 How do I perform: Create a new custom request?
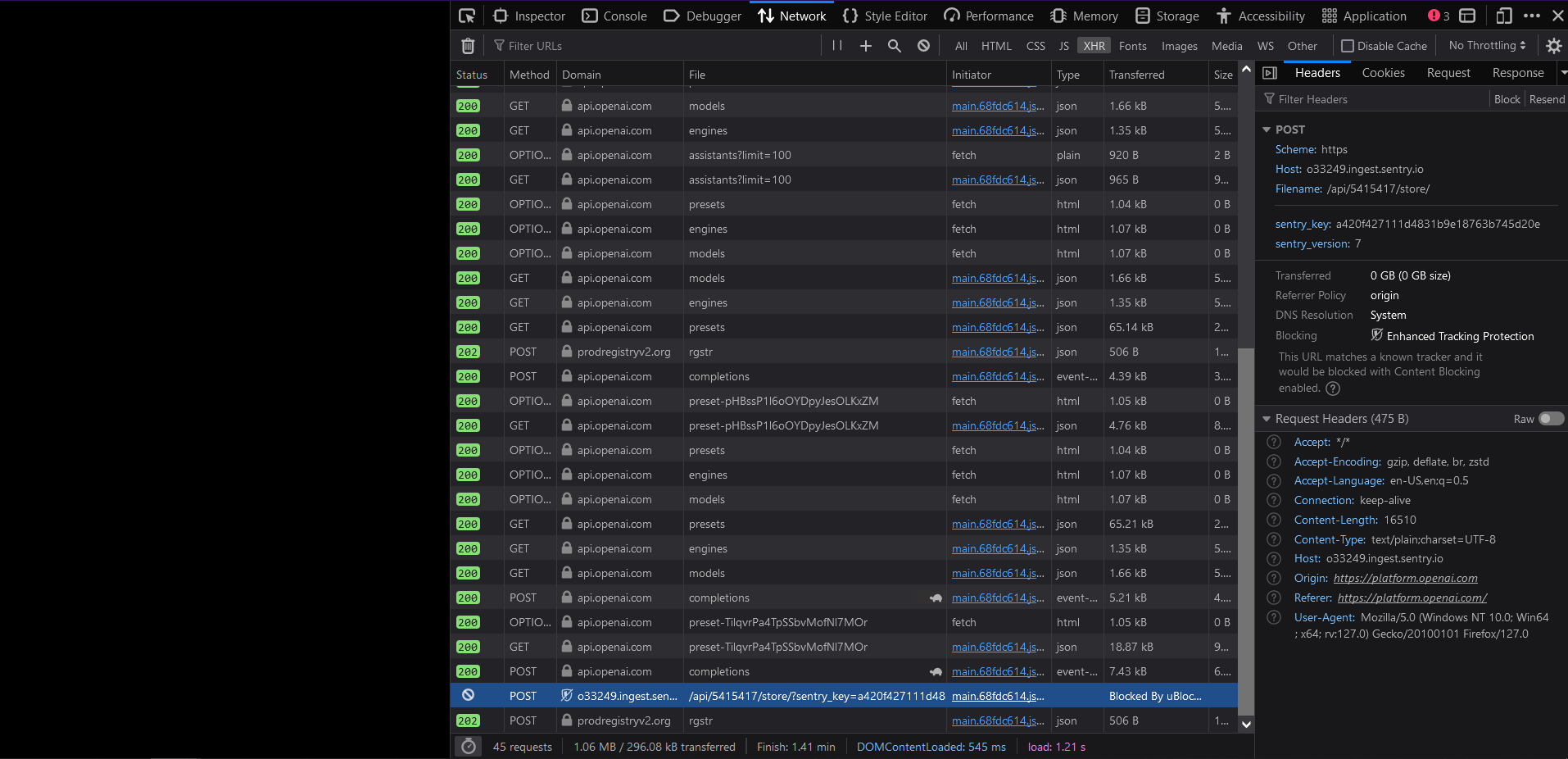[x=865, y=46]
